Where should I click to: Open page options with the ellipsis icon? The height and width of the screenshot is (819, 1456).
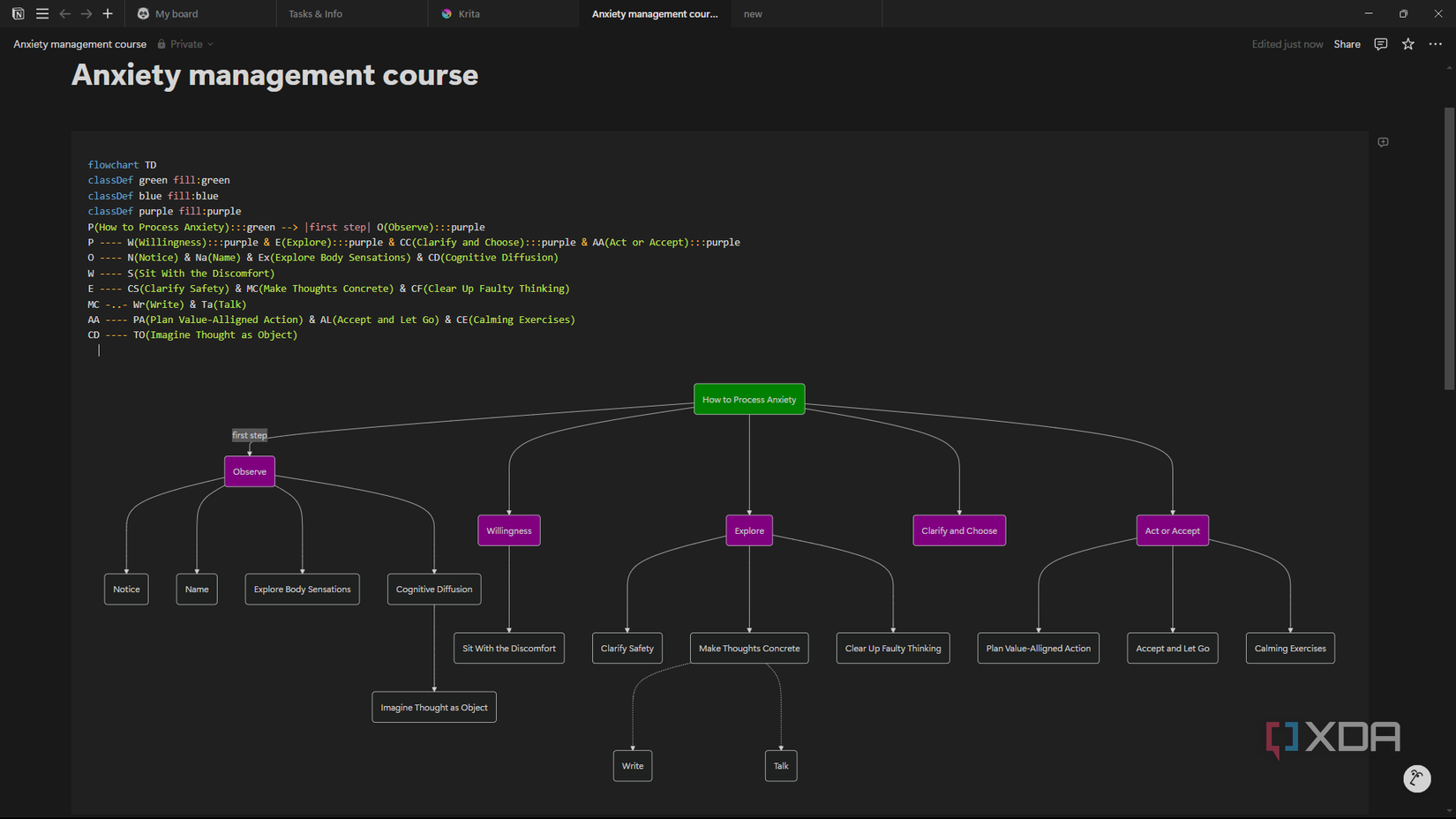pyautogui.click(x=1436, y=43)
